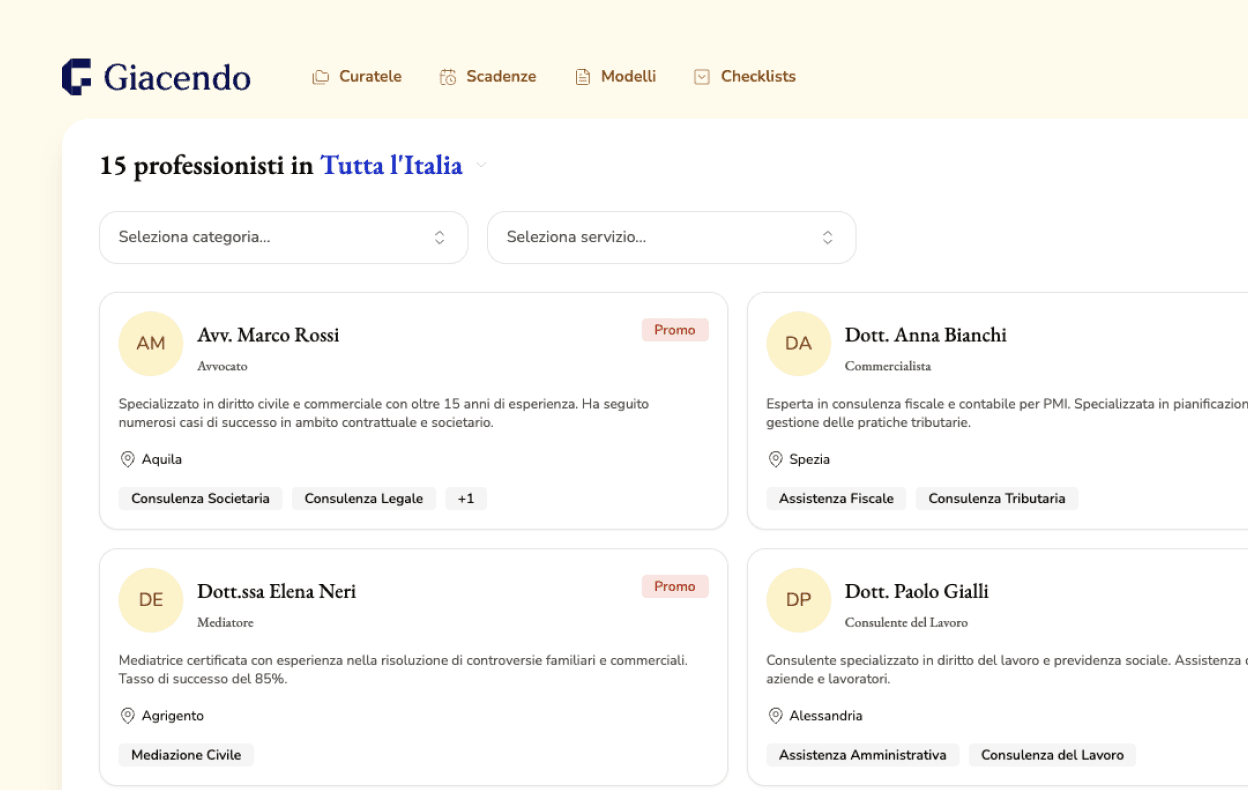Click the Scadenze calendar clock icon
Screen dimensions: 1248x790
448,77
